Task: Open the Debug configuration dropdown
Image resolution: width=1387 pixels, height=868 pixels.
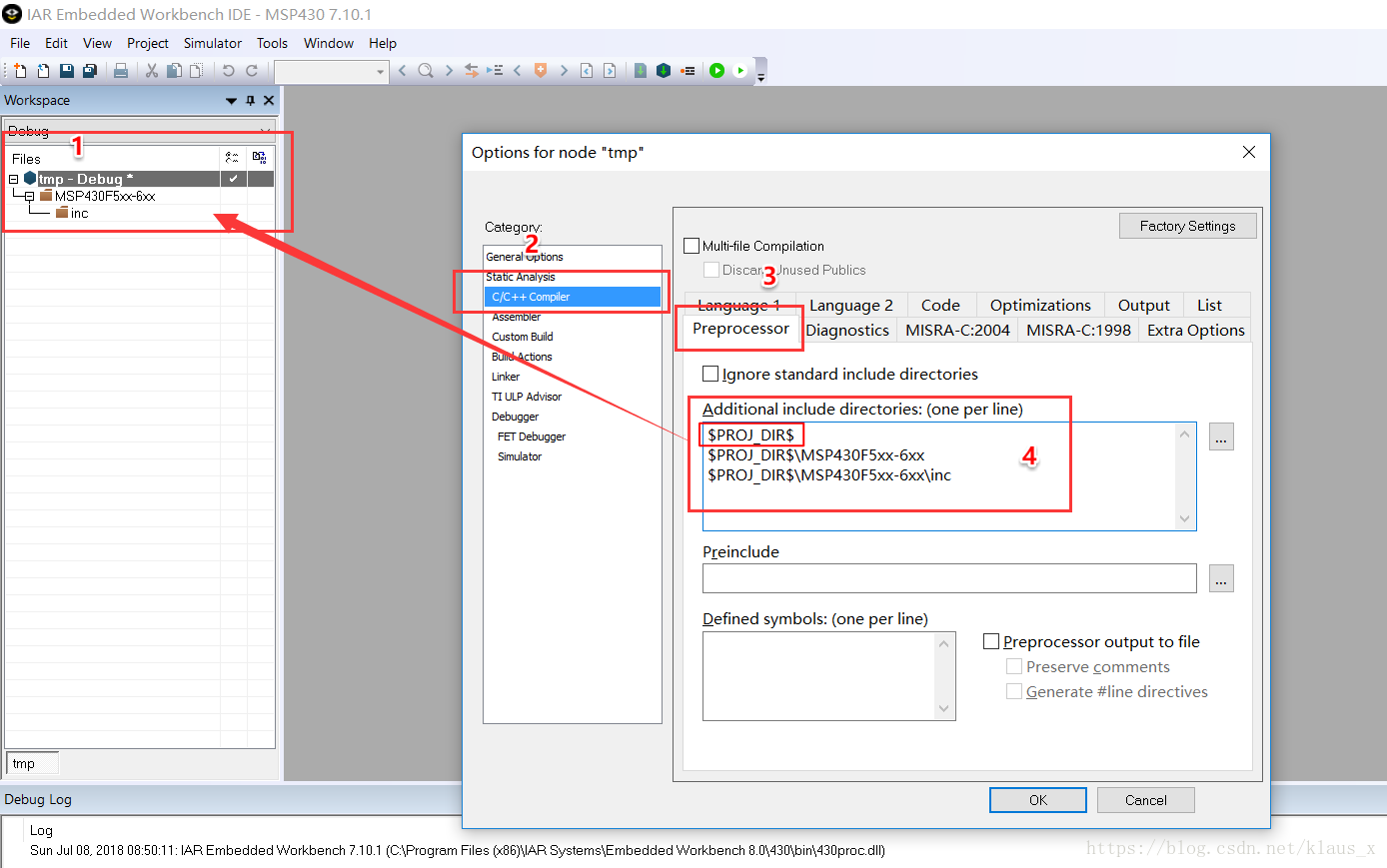Action: [139, 131]
